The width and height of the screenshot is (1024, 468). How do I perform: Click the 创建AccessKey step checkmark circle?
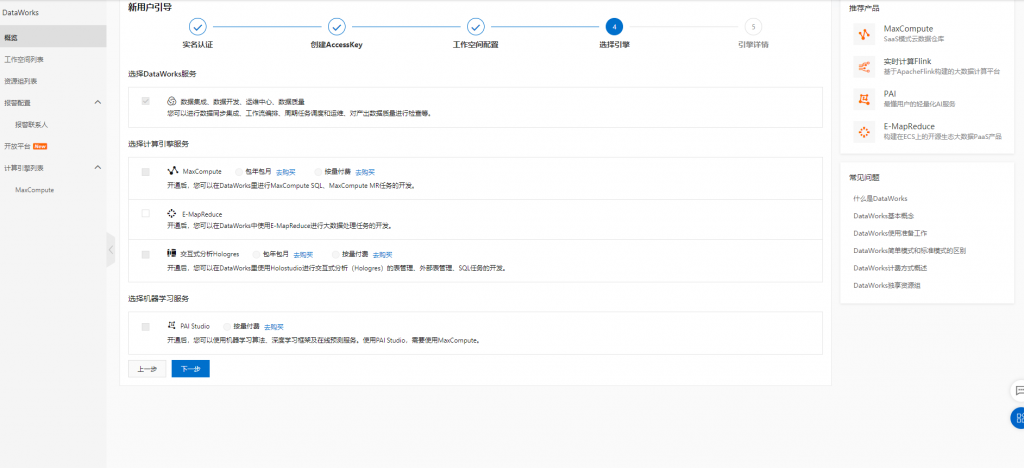[x=337, y=27]
